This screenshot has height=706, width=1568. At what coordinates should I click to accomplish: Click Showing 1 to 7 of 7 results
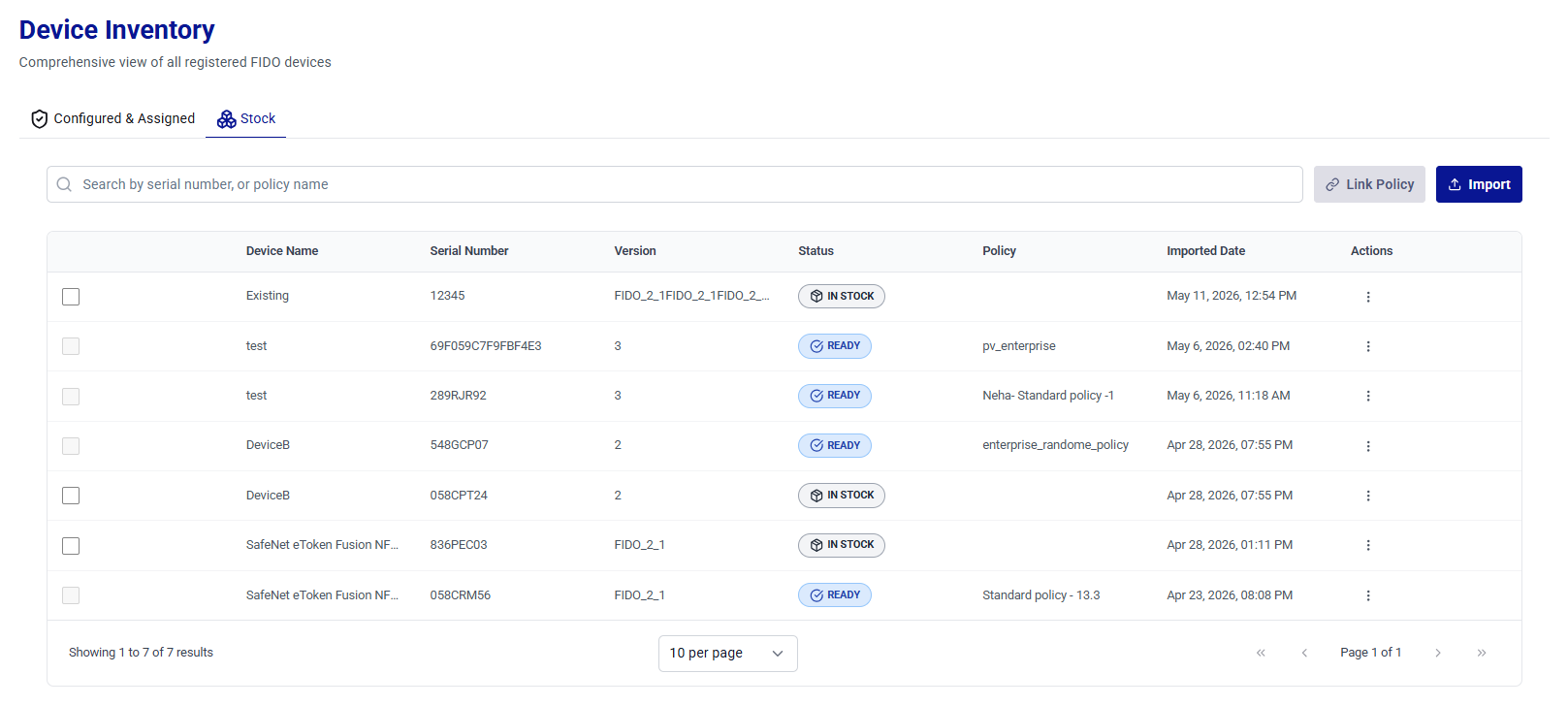pos(141,653)
